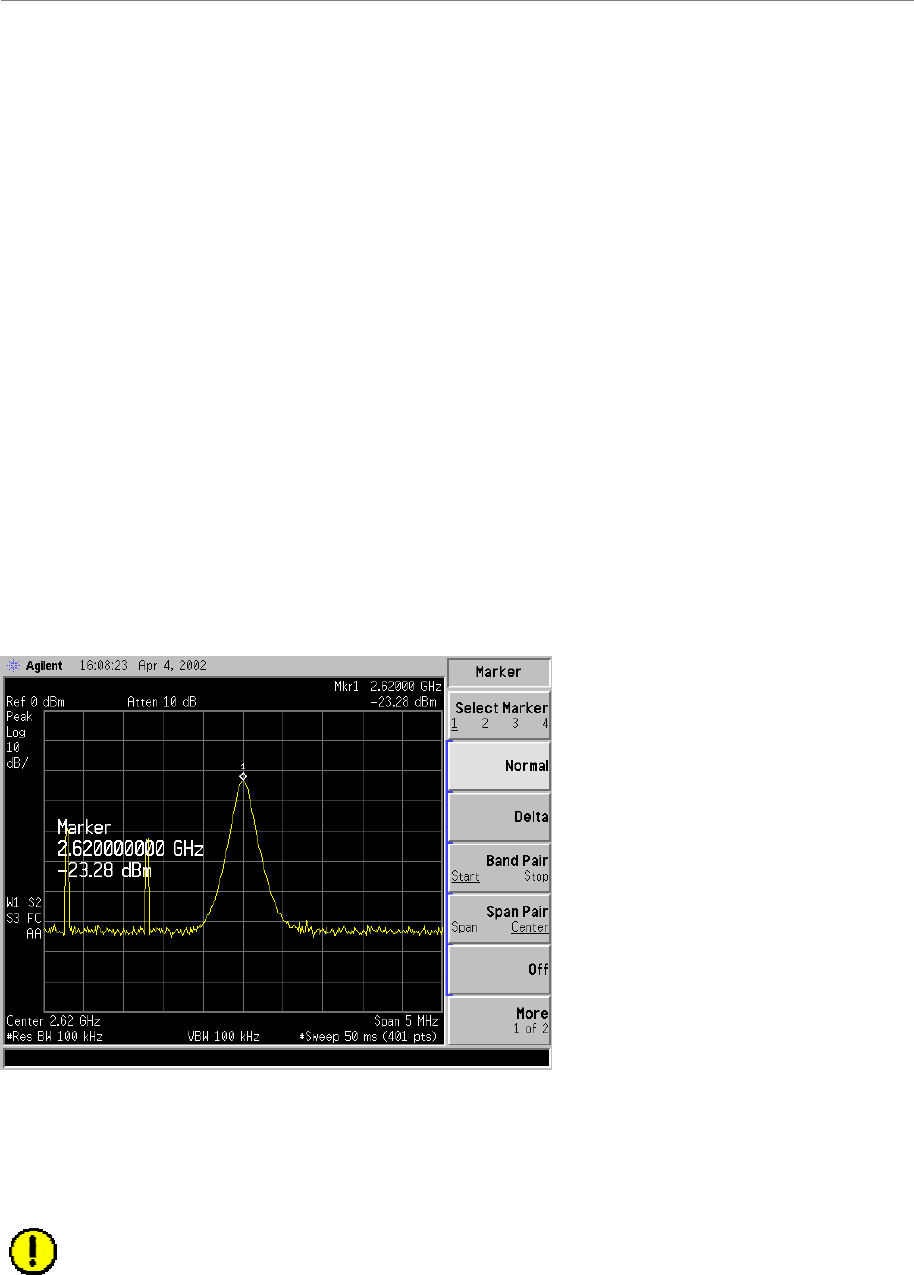914x1275 pixels.
Task: Turn marker Off using the softkey
Action: point(499,969)
